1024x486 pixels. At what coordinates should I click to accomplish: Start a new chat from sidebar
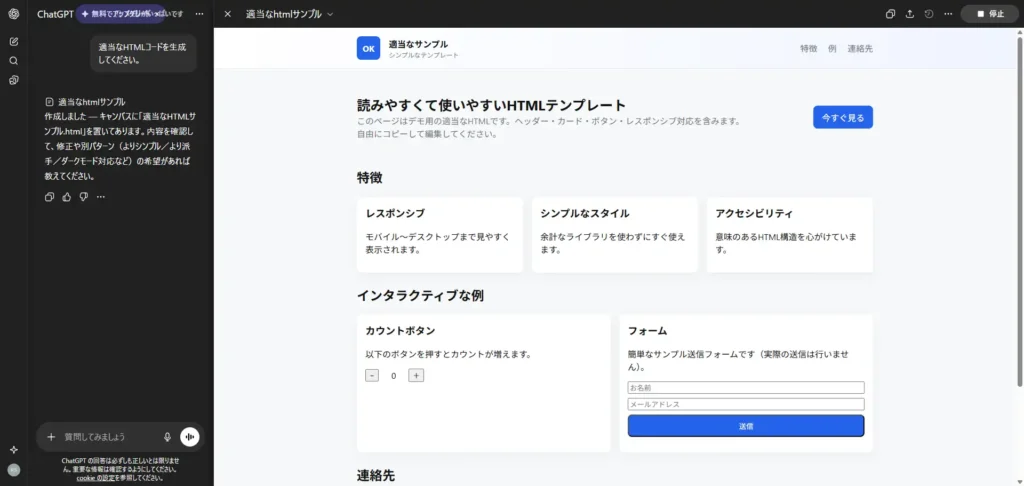click(x=14, y=42)
